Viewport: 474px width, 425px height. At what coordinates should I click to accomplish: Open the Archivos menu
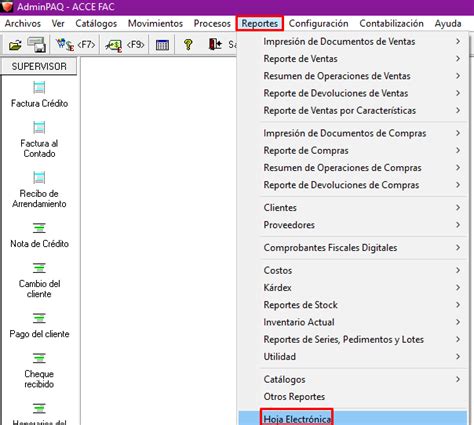23,24
